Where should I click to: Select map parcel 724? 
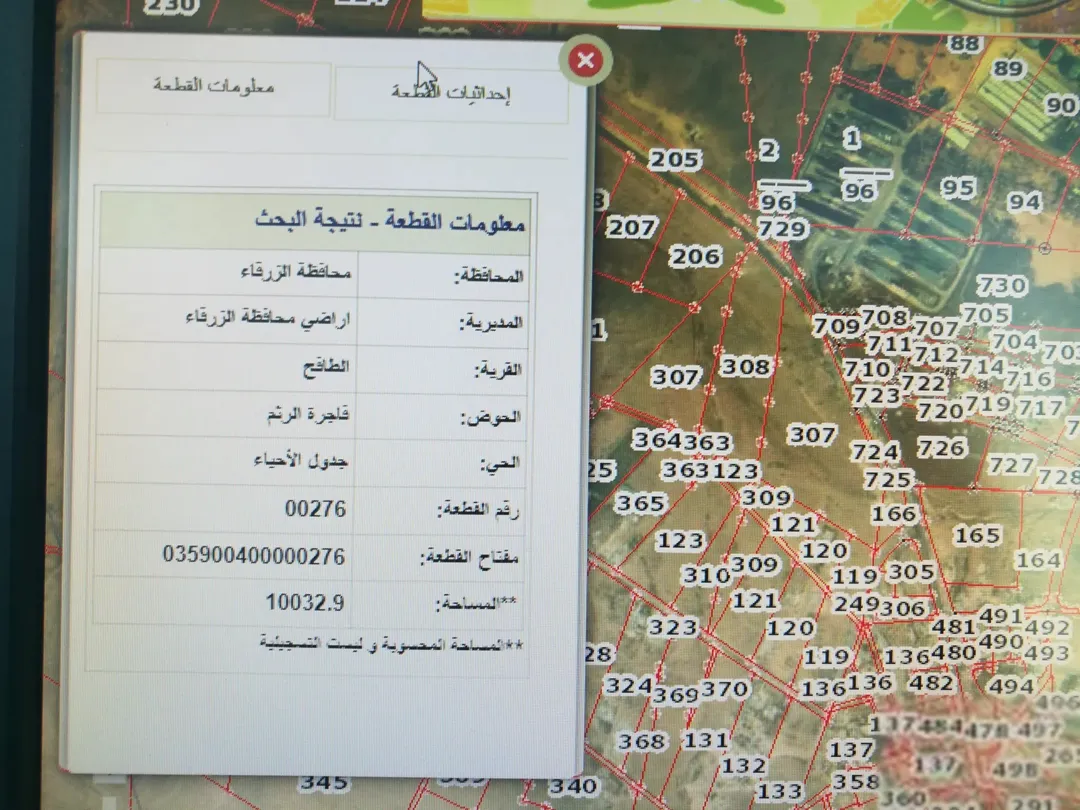tap(875, 452)
